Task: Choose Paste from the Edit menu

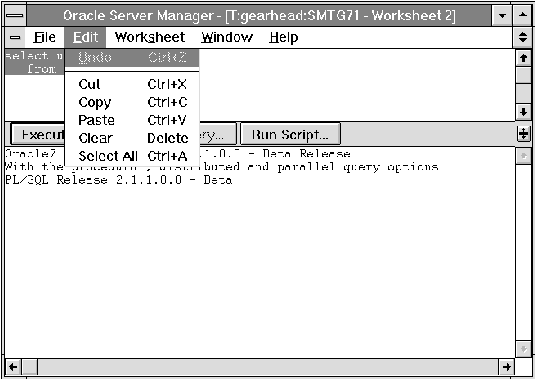Action: (132, 120)
